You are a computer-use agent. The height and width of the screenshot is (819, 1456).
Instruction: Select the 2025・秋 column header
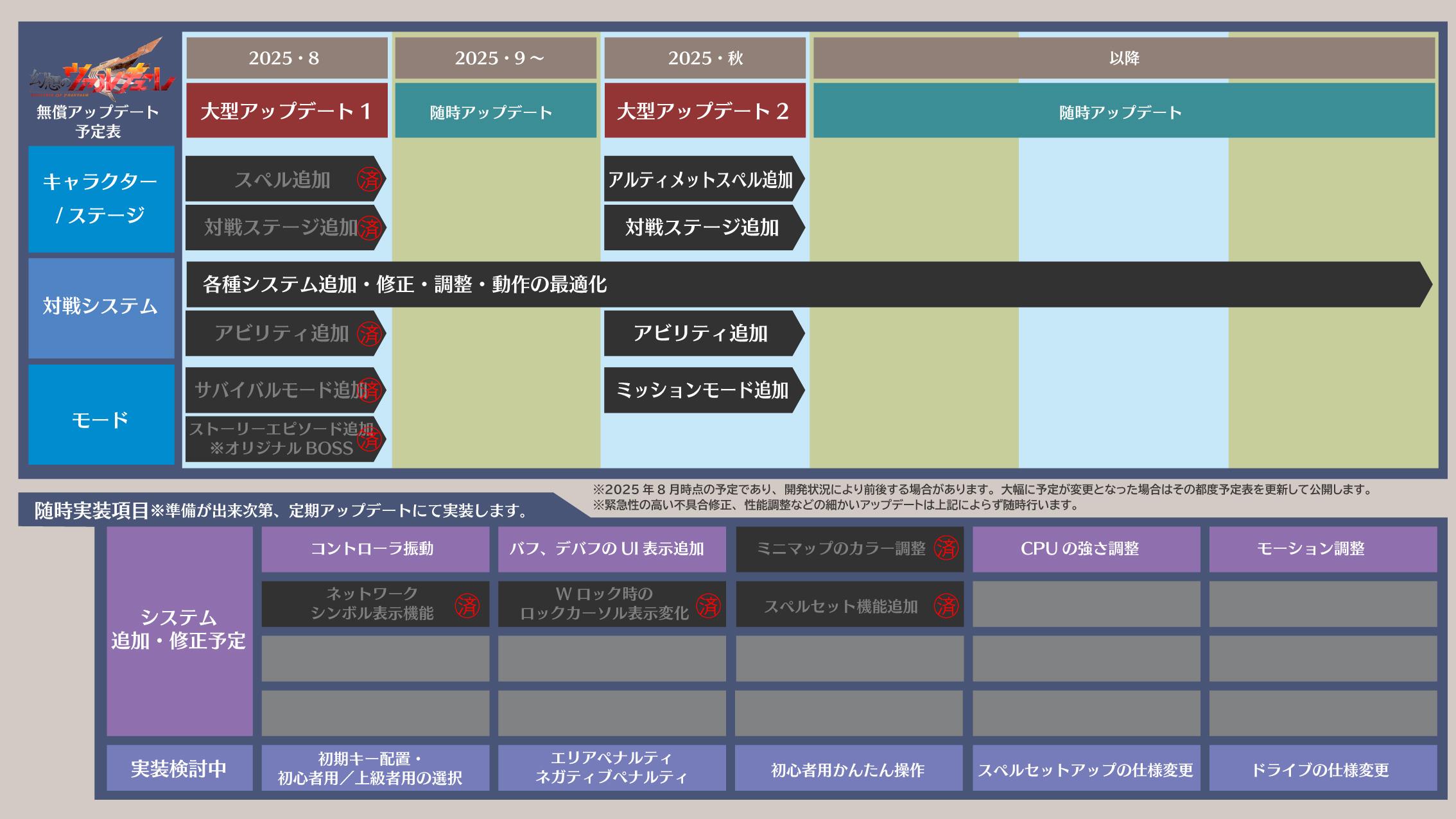click(704, 58)
